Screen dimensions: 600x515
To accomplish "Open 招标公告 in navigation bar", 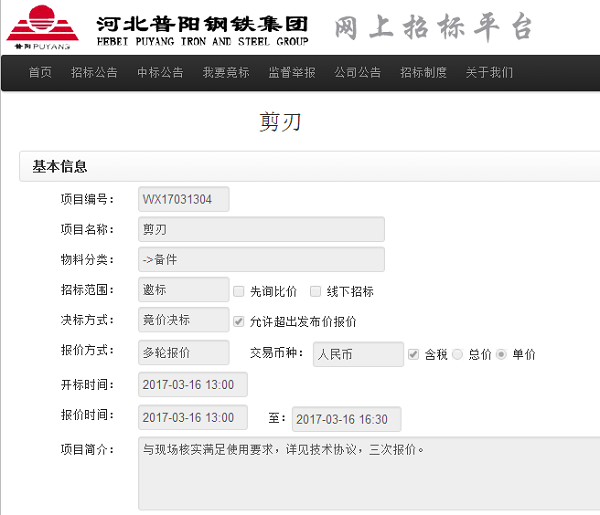I will point(94,73).
